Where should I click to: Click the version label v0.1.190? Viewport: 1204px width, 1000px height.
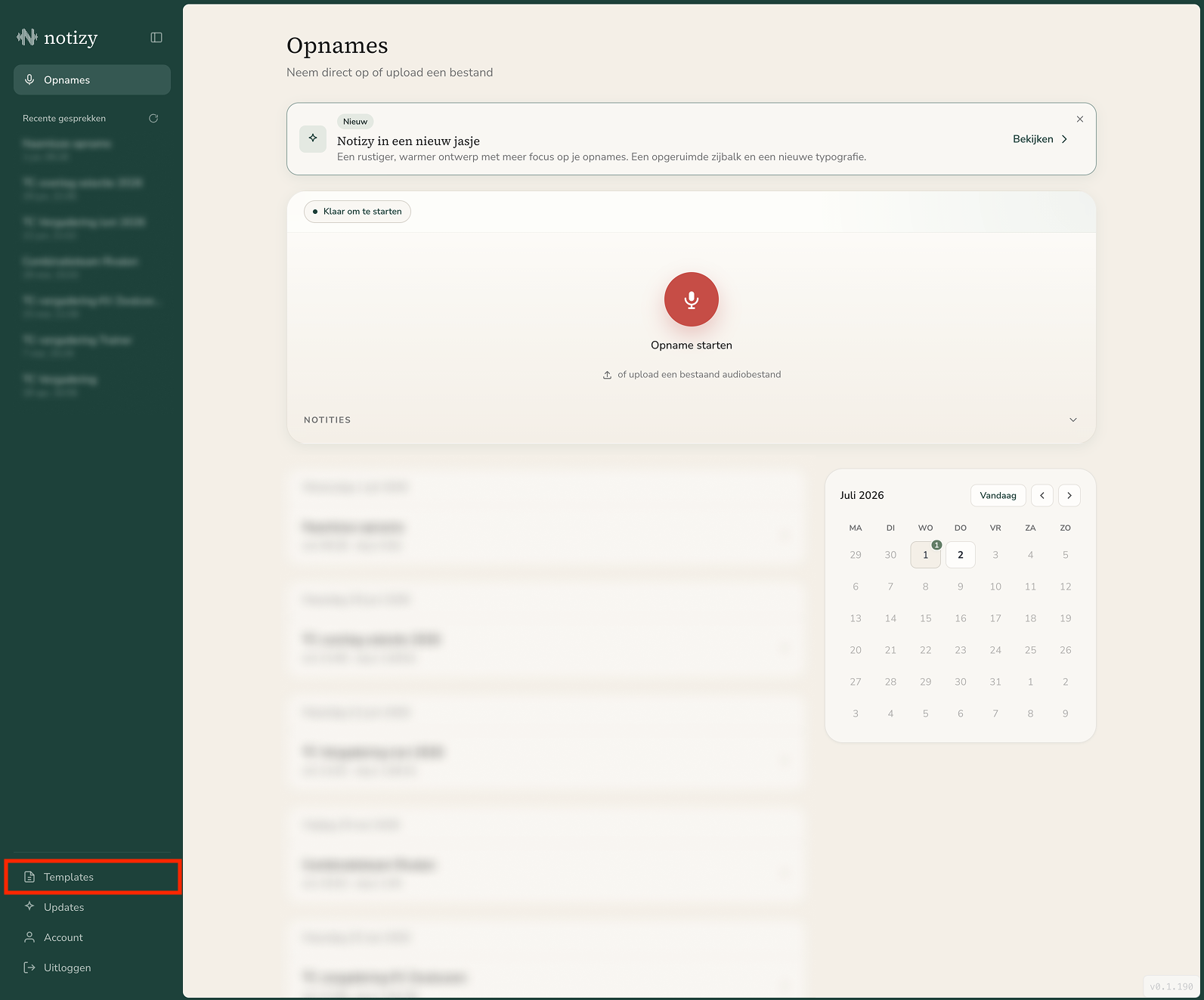[x=1172, y=986]
